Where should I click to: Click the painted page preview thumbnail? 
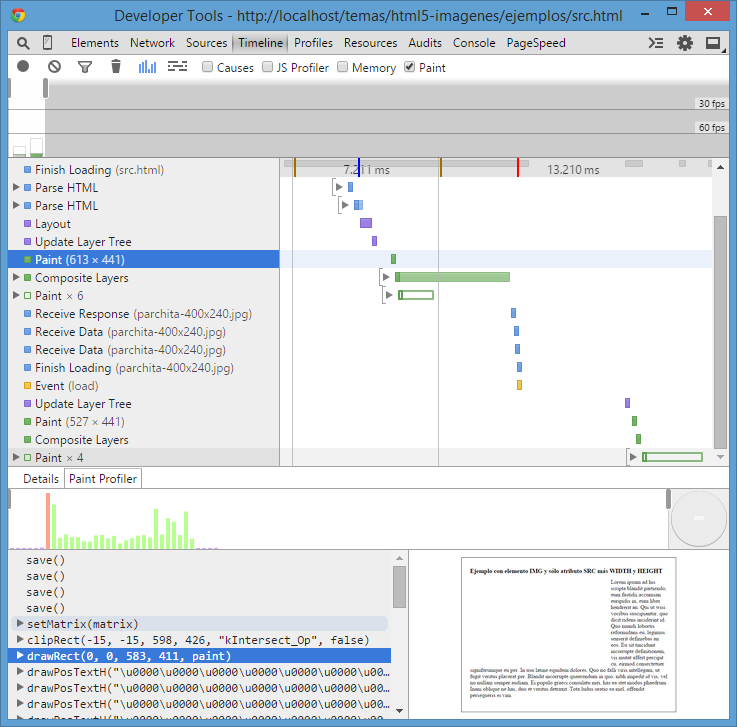pyautogui.click(x=572, y=632)
